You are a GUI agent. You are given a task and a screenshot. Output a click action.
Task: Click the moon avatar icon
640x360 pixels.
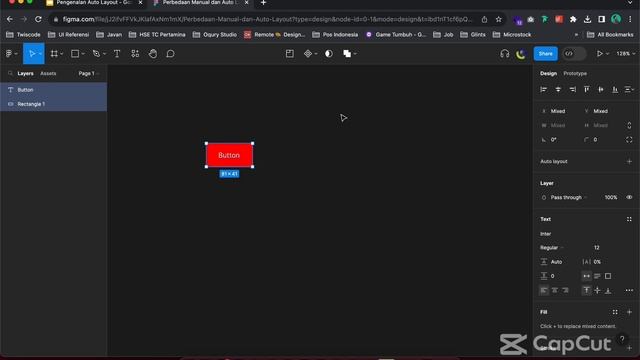click(x=521, y=53)
